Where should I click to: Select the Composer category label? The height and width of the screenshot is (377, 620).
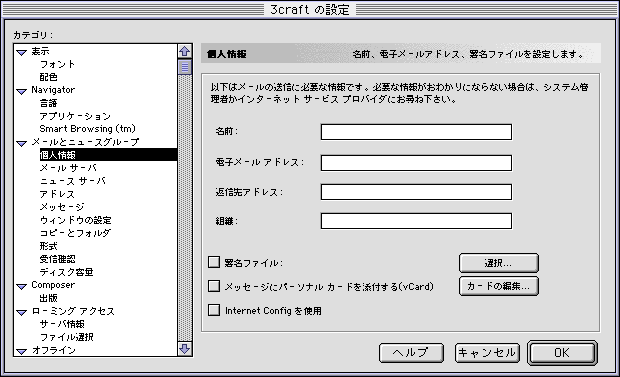pos(53,285)
